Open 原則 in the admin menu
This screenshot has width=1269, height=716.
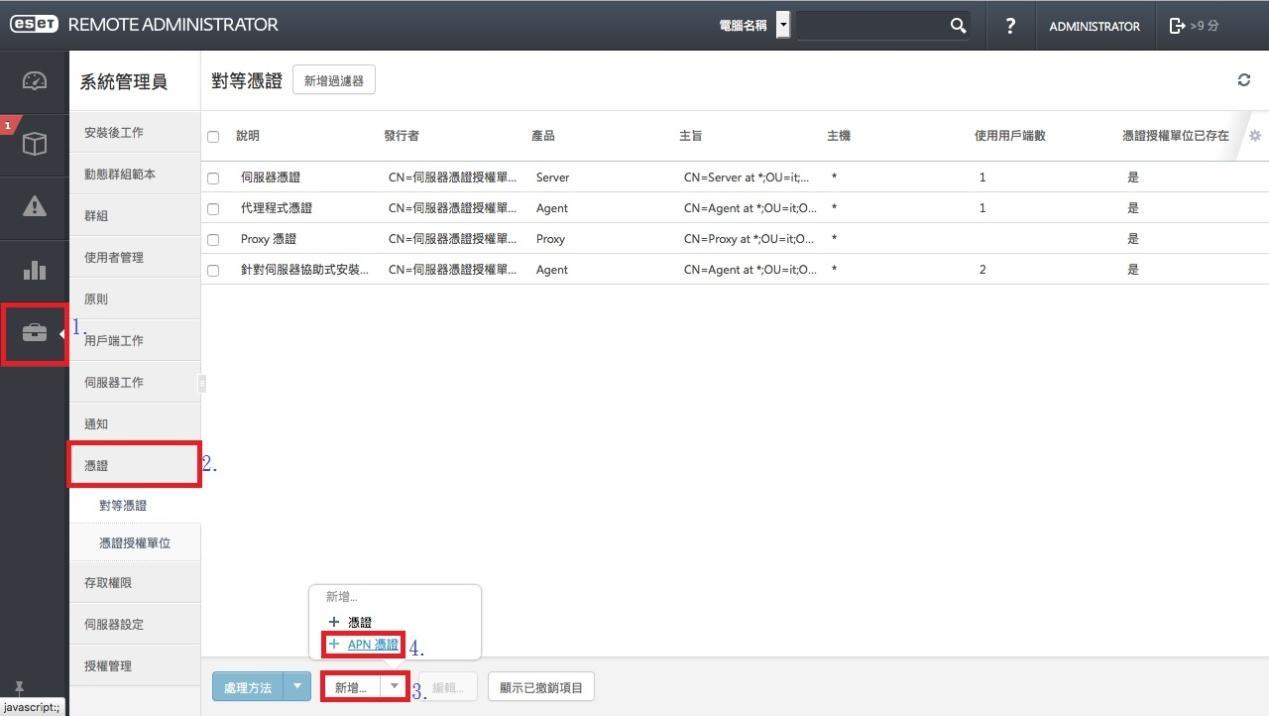coord(134,299)
